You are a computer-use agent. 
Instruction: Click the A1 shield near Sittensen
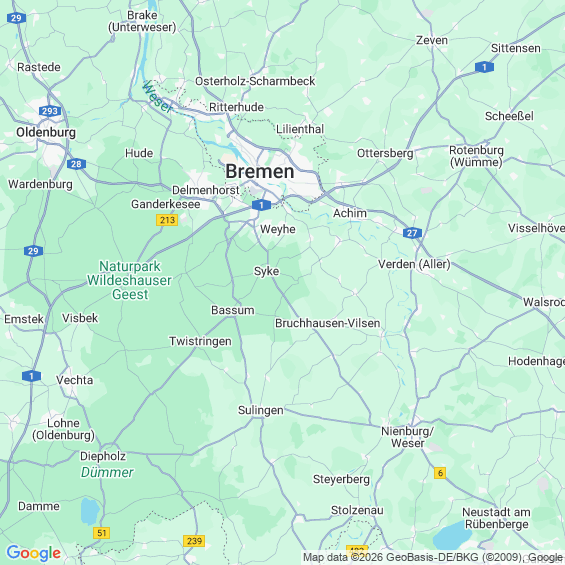pos(484,67)
